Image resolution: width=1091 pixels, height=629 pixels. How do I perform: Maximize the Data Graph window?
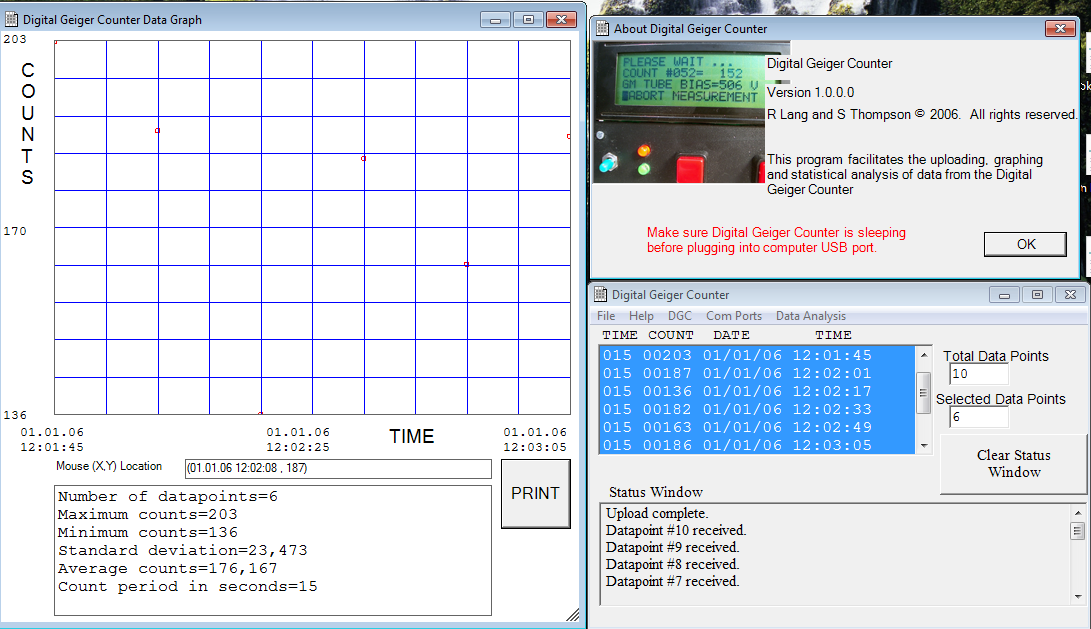tap(528, 19)
